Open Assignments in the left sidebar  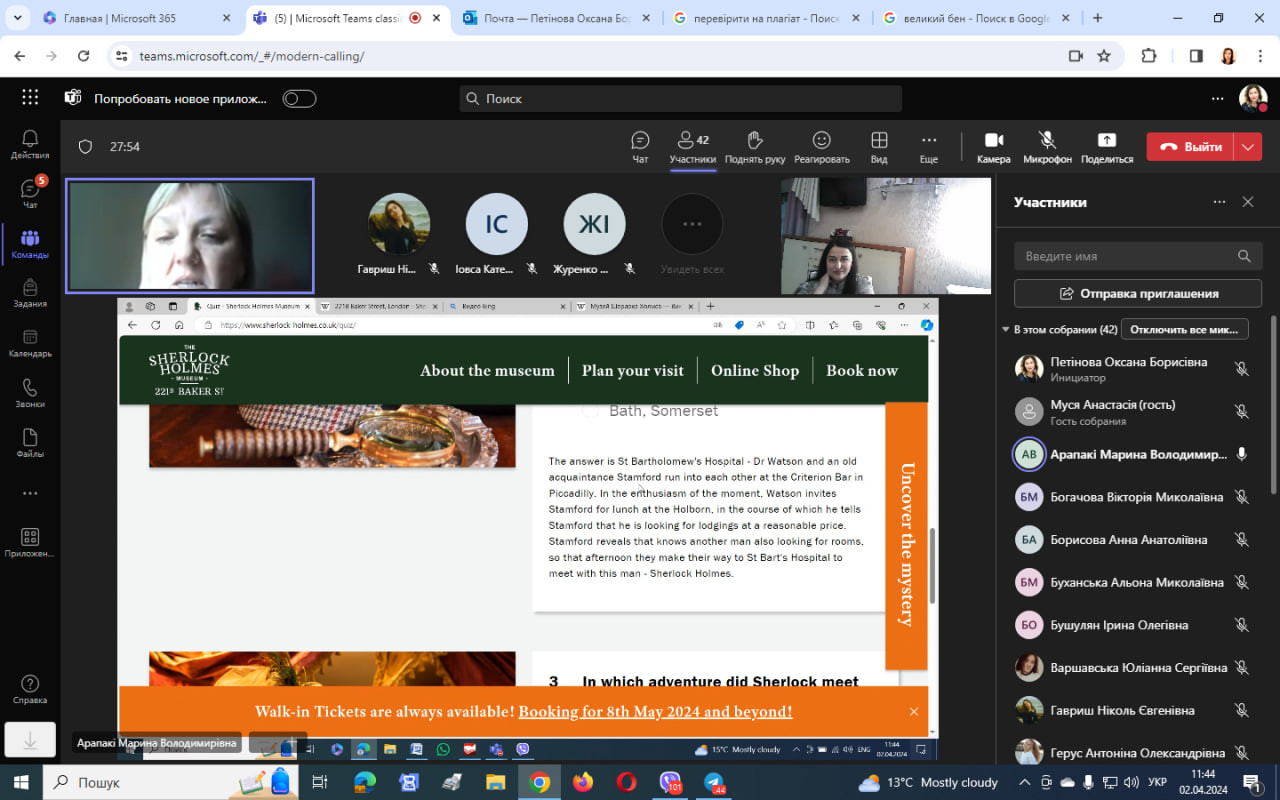pyautogui.click(x=30, y=293)
